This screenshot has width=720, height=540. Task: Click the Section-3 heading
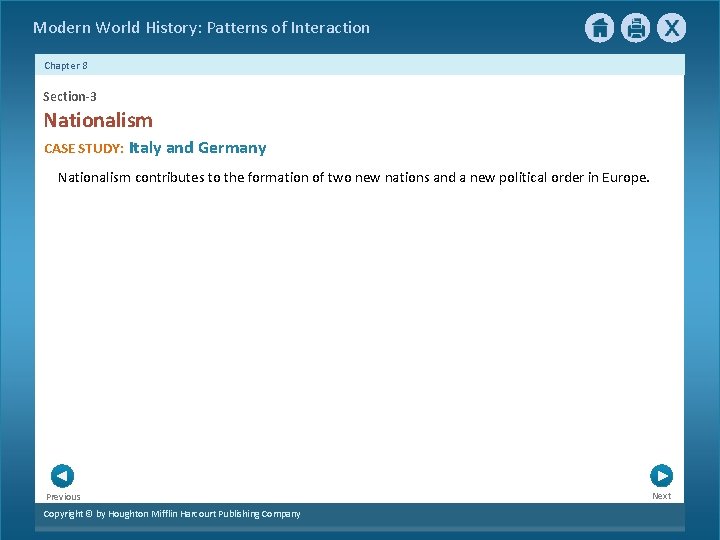coord(70,96)
